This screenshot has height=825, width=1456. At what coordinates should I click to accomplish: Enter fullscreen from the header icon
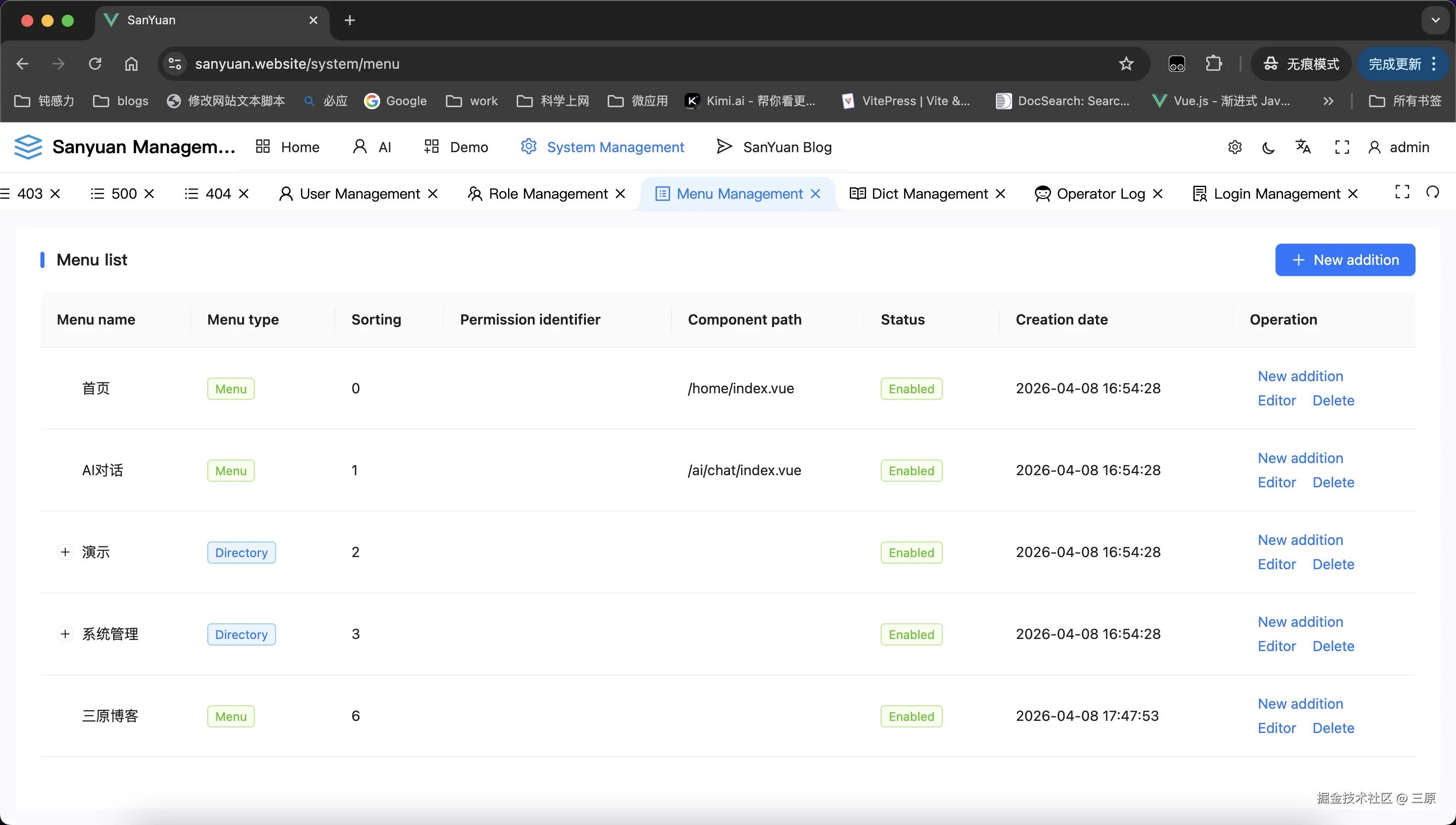[1342, 147]
